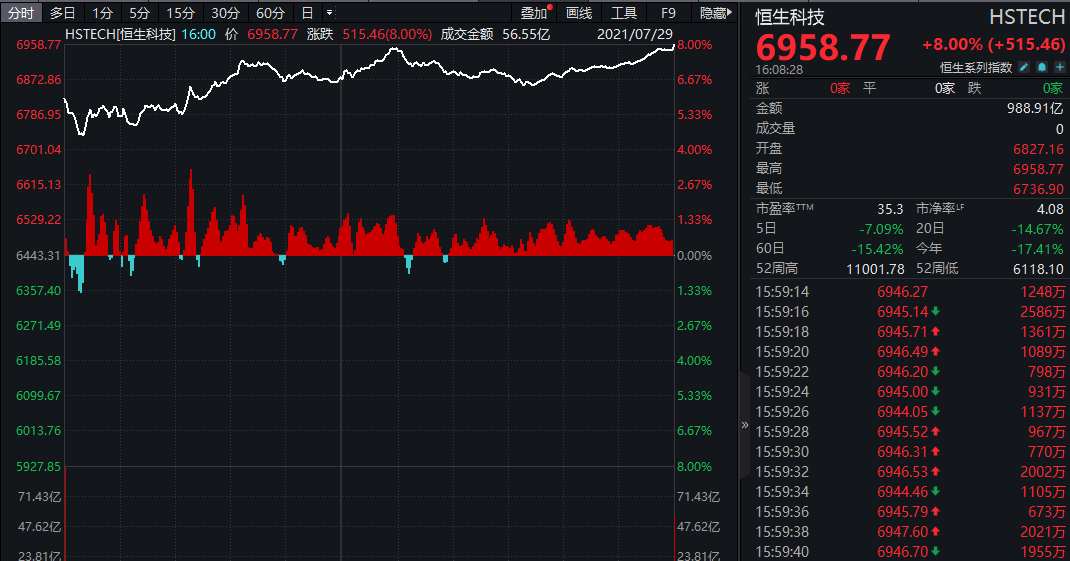Screen dimensions: 1070x561
Task: Click the 5927.85 lowest price axis label
Action: (x=38, y=466)
